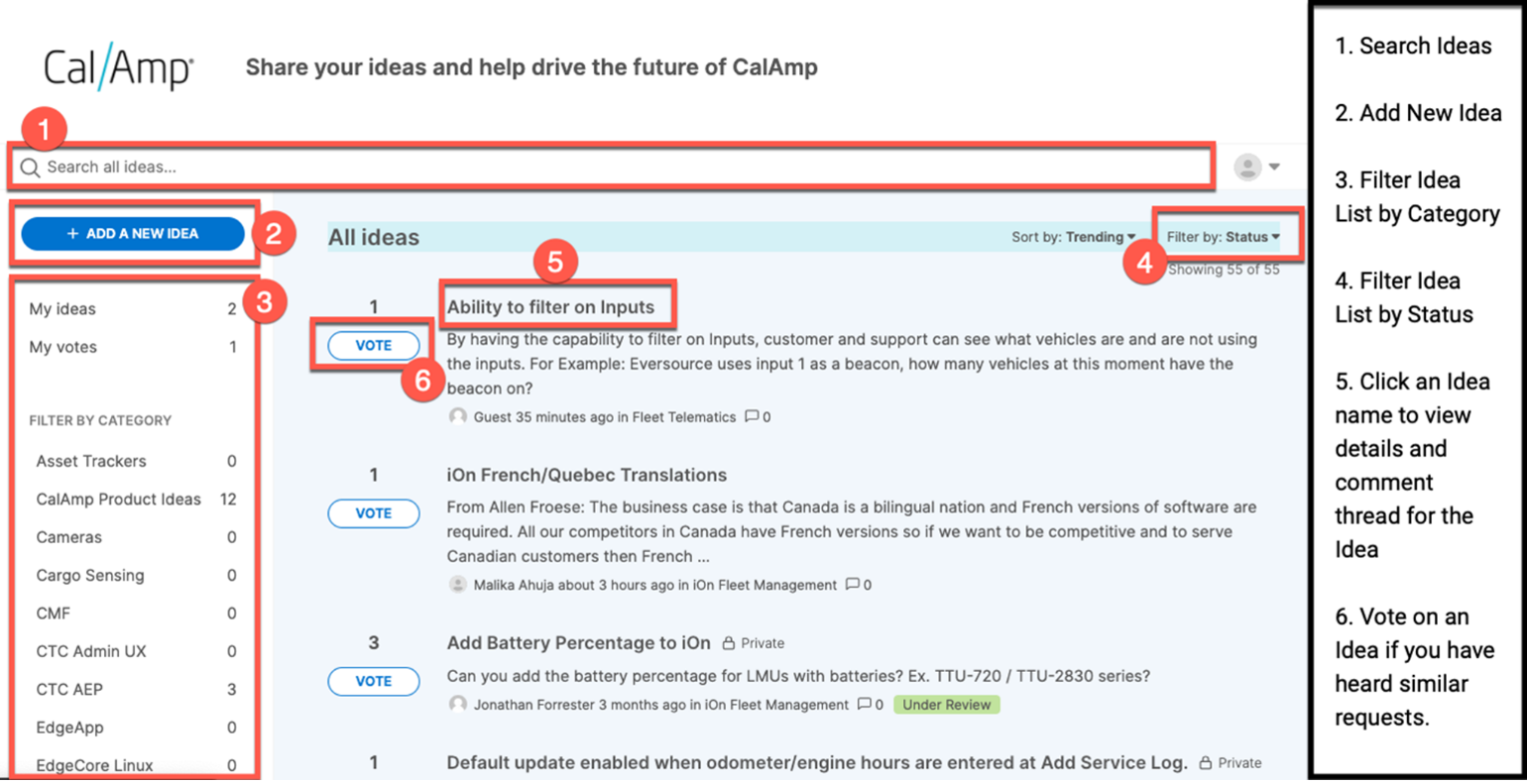Click the Under Review status badge

pos(946,705)
